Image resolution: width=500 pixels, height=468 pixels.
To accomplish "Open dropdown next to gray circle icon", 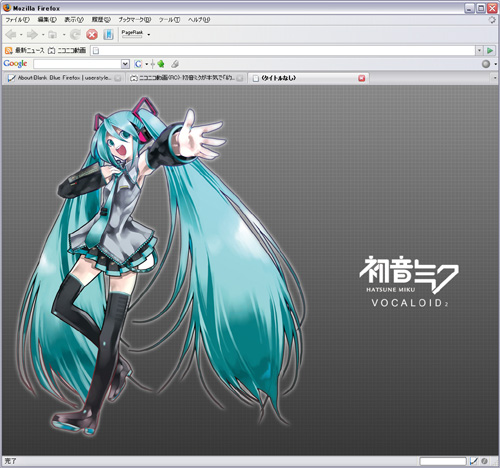I will click(x=495, y=64).
